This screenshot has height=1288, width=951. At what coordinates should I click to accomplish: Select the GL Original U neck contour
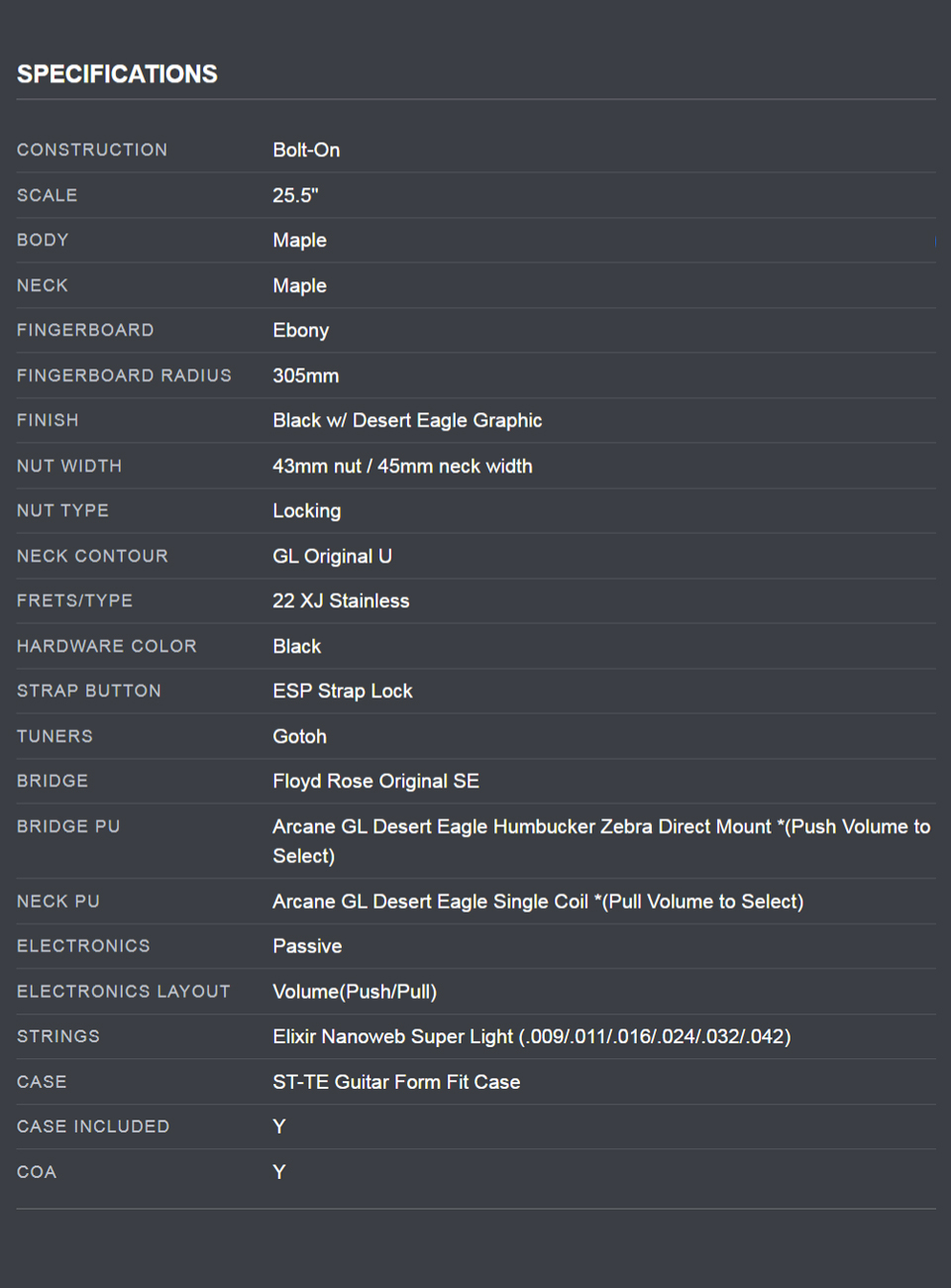pyautogui.click(x=332, y=556)
